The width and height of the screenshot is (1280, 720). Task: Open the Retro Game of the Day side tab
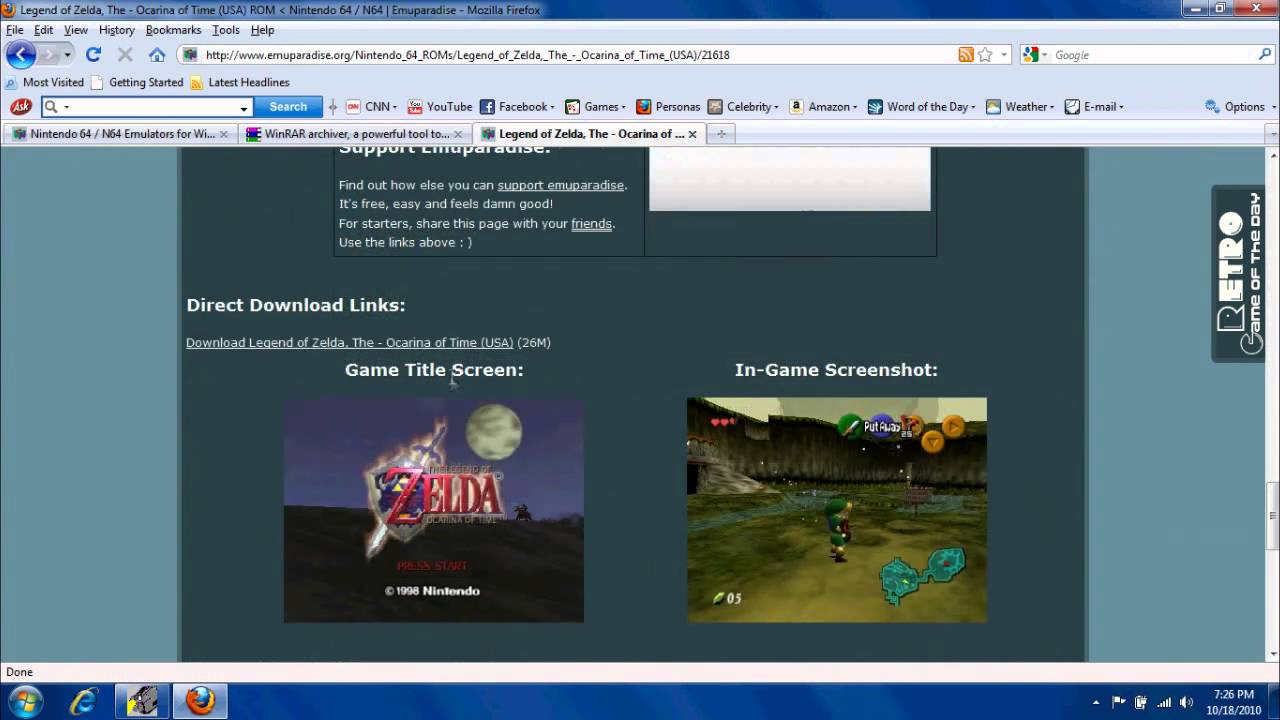[x=1238, y=273]
